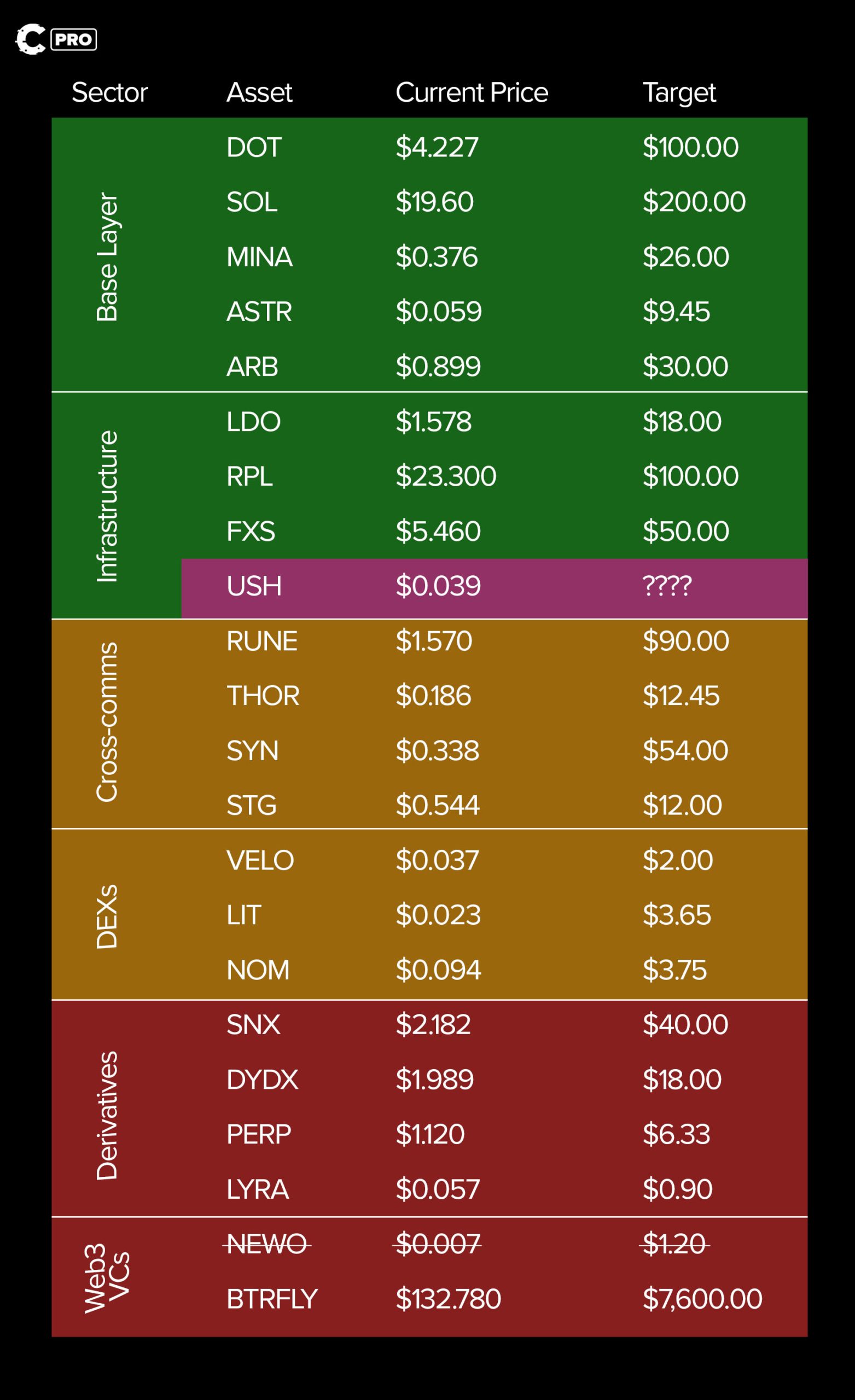Select the Target column header
Screen dimensions: 855x1400
(x=679, y=92)
